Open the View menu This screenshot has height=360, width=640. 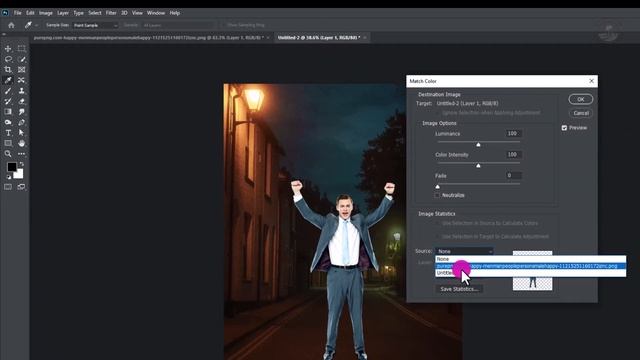coord(137,13)
